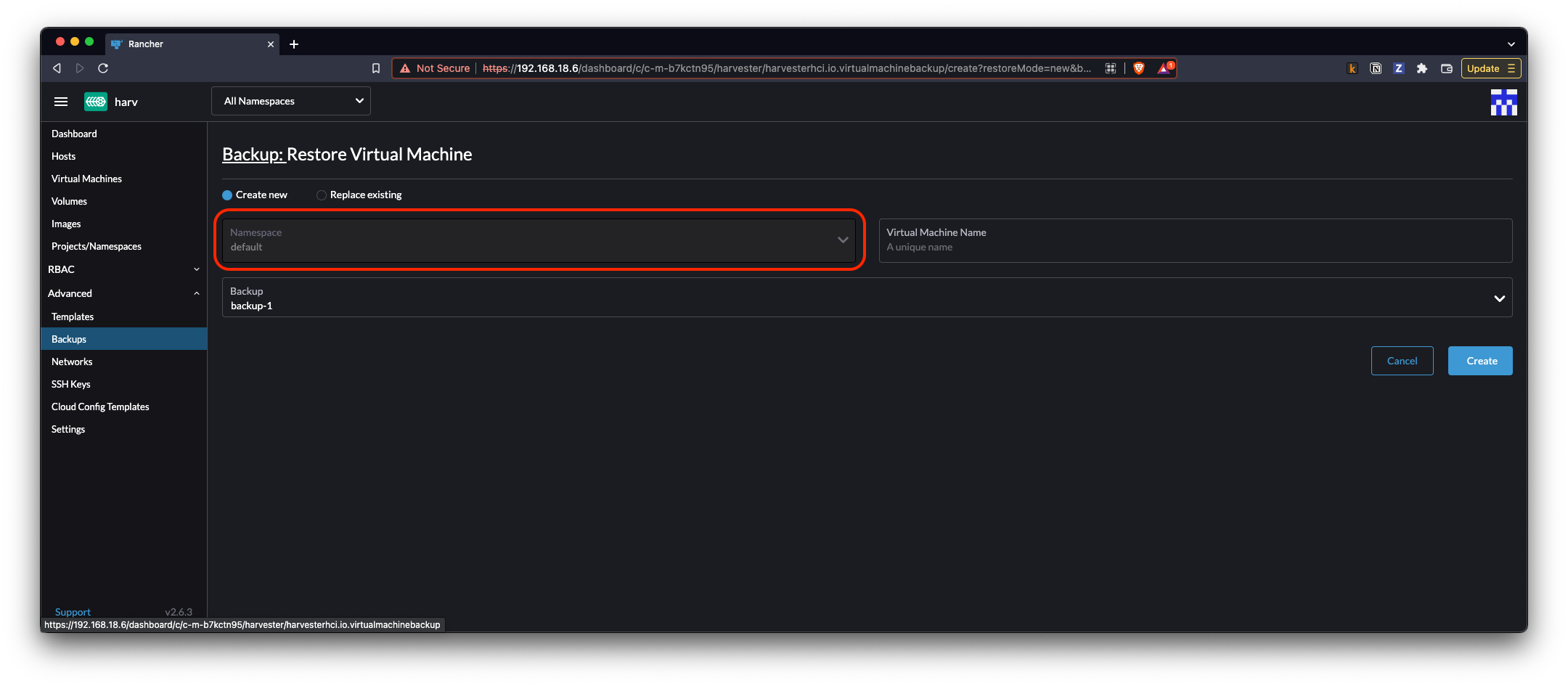Click the Notion extension icon
Image resolution: width=1568 pixels, height=686 pixels.
pyautogui.click(x=1376, y=68)
